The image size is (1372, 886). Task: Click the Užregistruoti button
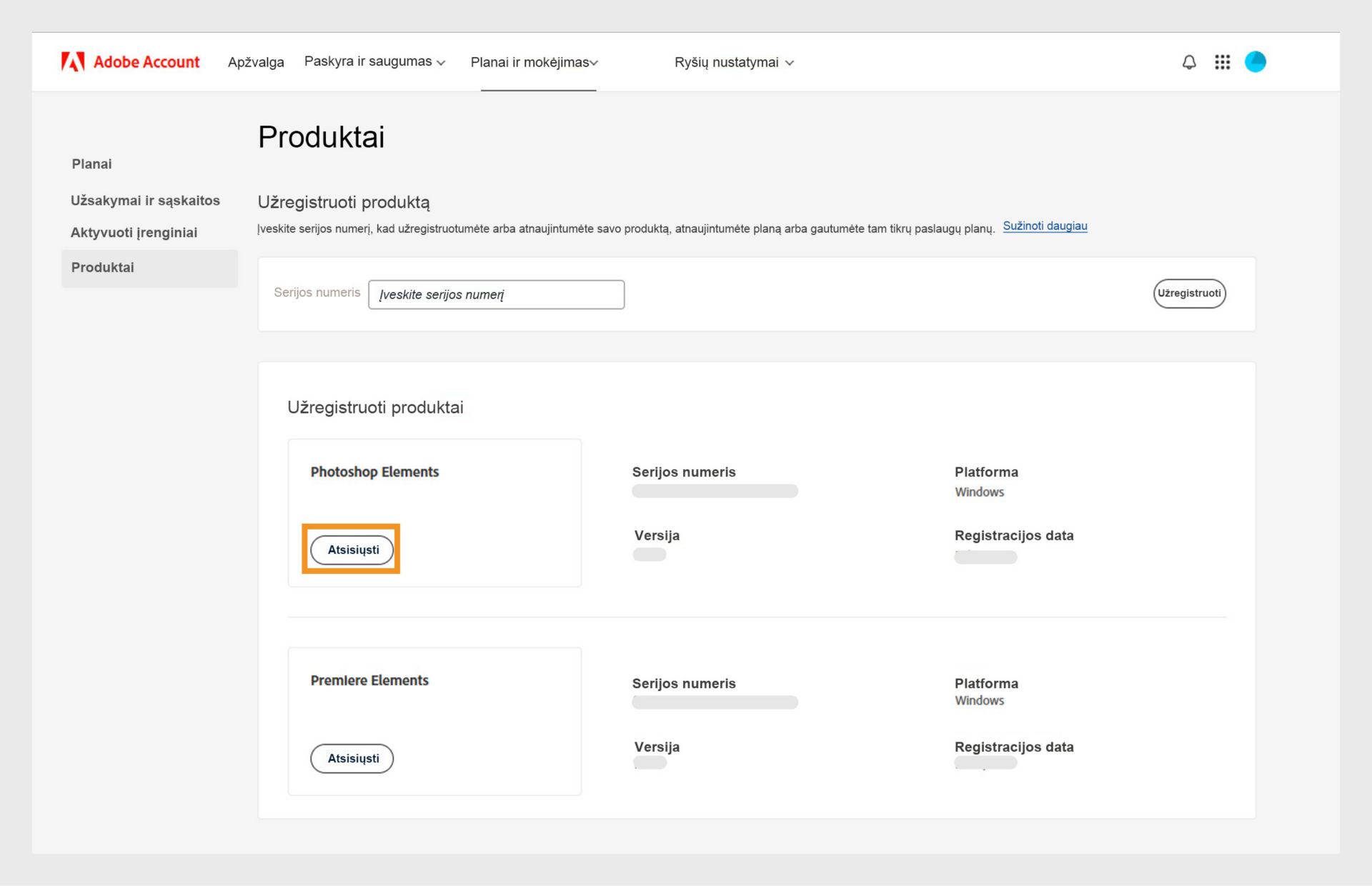click(1188, 293)
